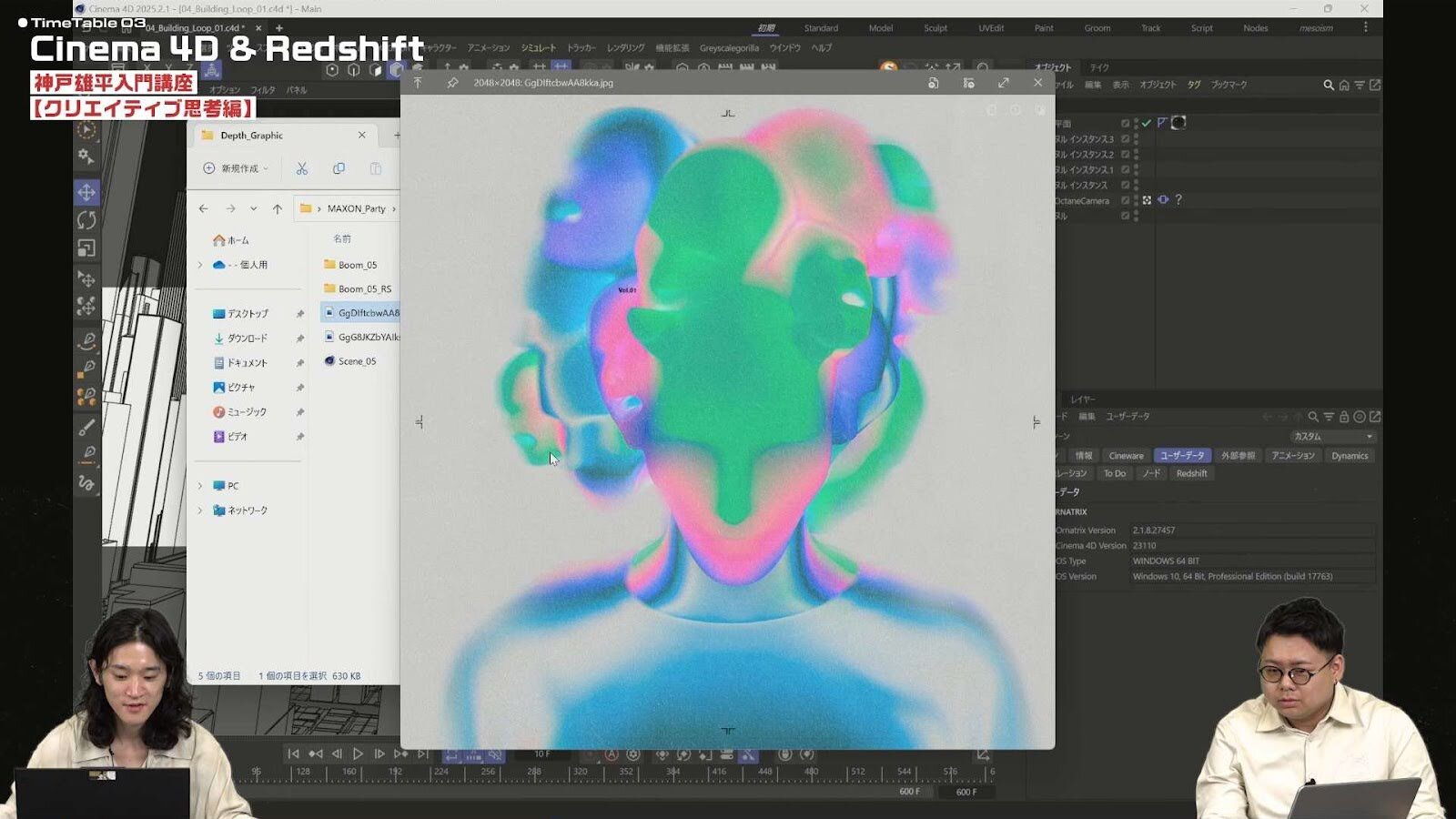Image resolution: width=1456 pixels, height=819 pixels.
Task: Select the Scale tool in left toolbar
Action: click(86, 248)
